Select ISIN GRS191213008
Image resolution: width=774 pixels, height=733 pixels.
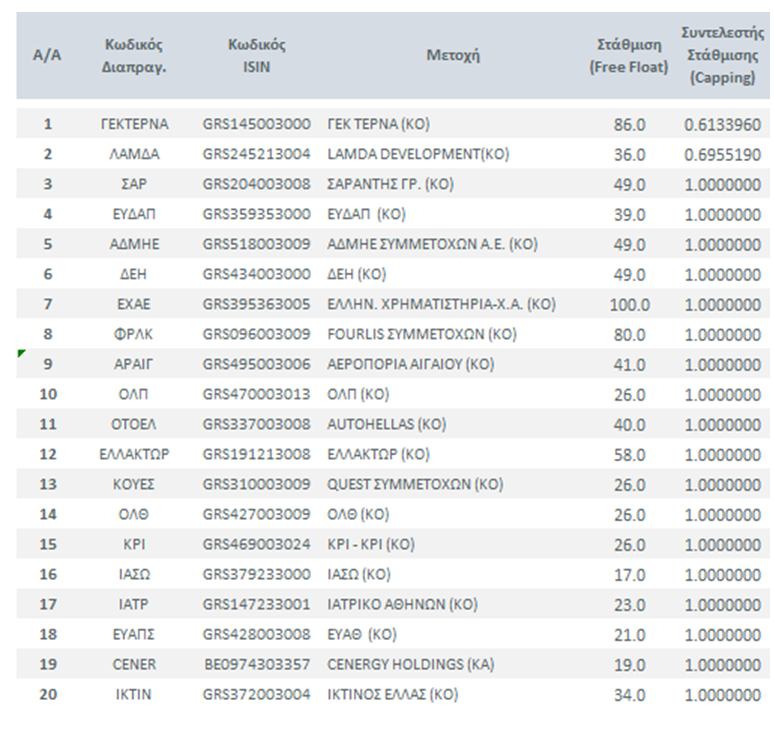pyautogui.click(x=256, y=454)
